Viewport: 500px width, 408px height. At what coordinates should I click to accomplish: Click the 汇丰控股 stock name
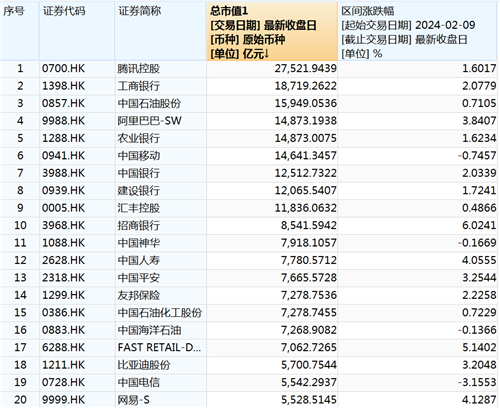point(139,208)
